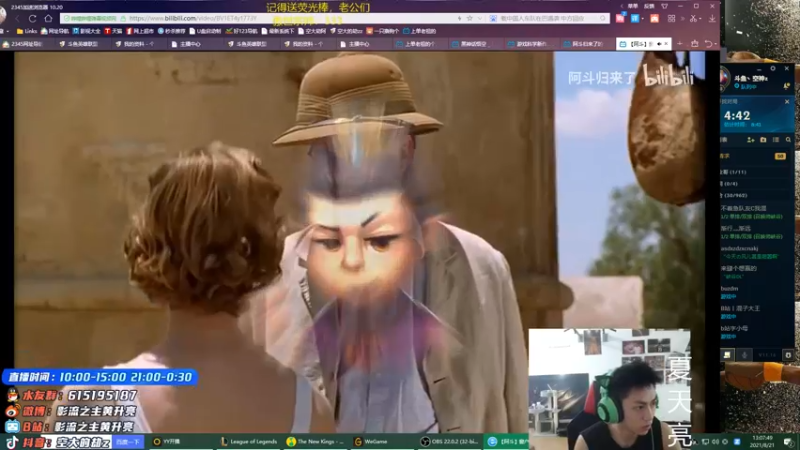800x450 pixels.
Task: Open League of Legends taskbar item
Action: [249, 442]
